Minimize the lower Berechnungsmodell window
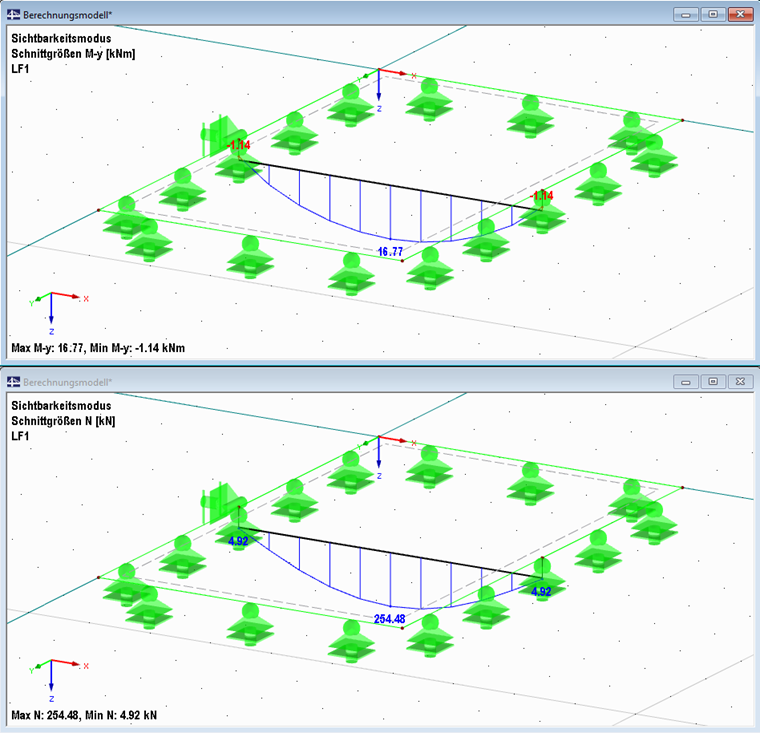This screenshot has width=760, height=733. coord(685,382)
